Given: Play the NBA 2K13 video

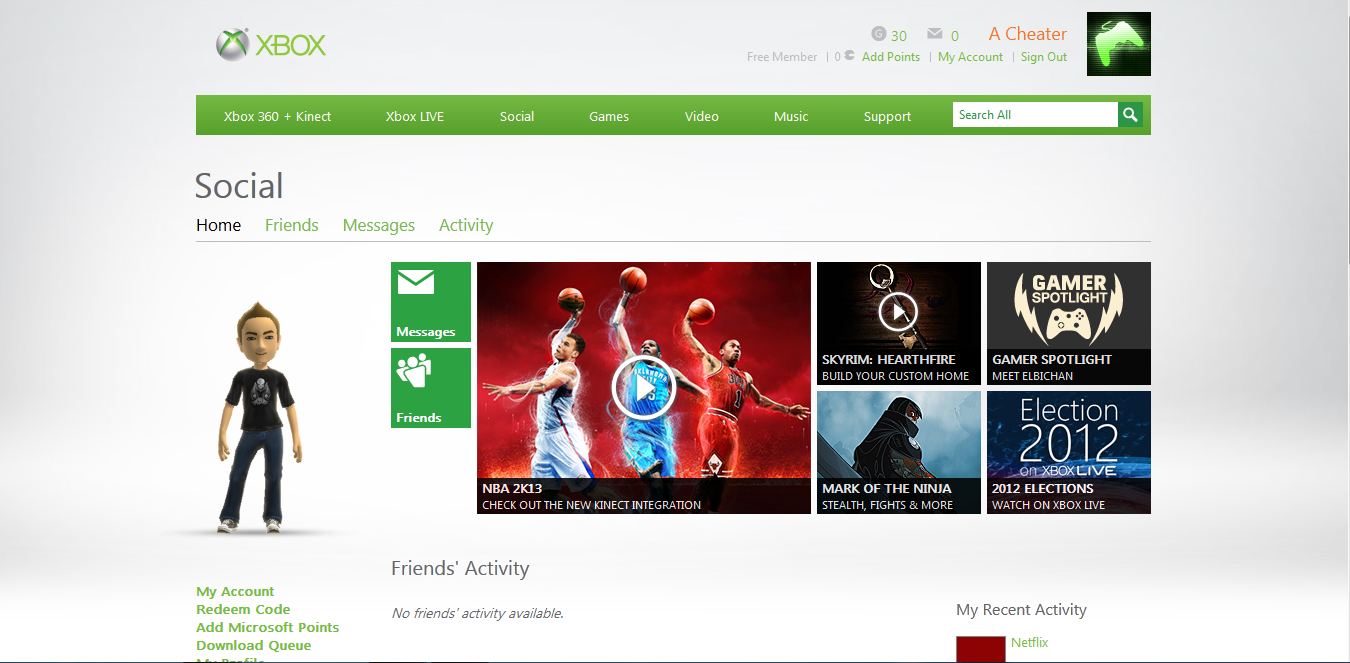Looking at the screenshot, I should pyautogui.click(x=644, y=388).
